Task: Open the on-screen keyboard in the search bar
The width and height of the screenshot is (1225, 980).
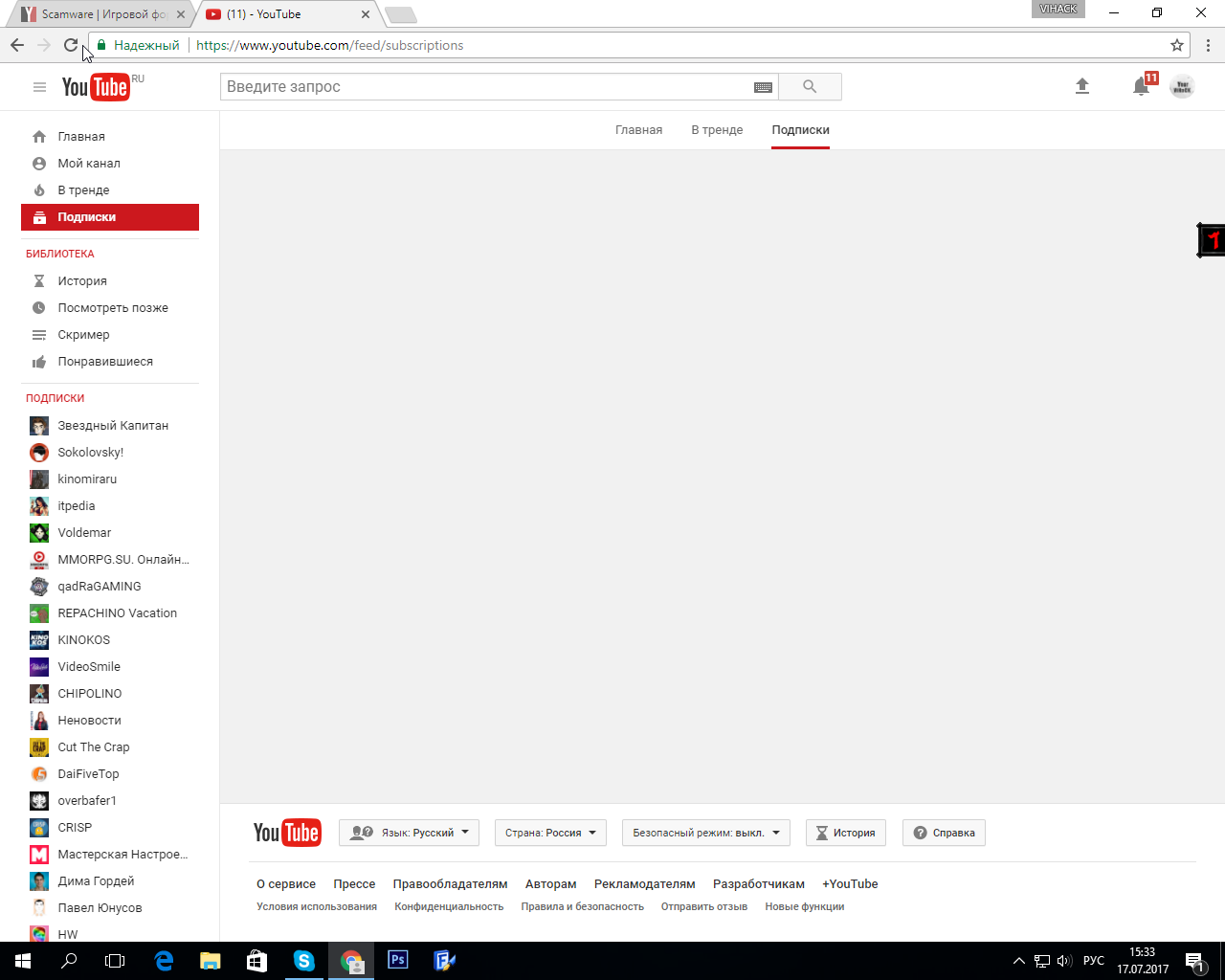Action: tap(763, 86)
